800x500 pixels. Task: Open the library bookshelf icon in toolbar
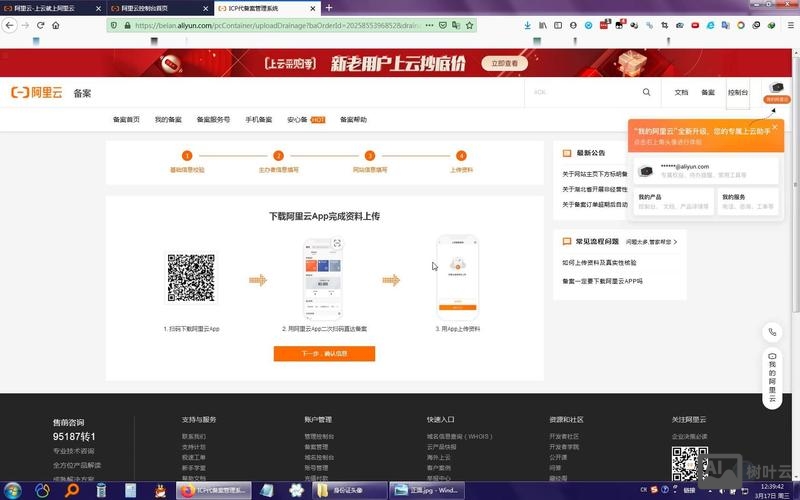[542, 25]
